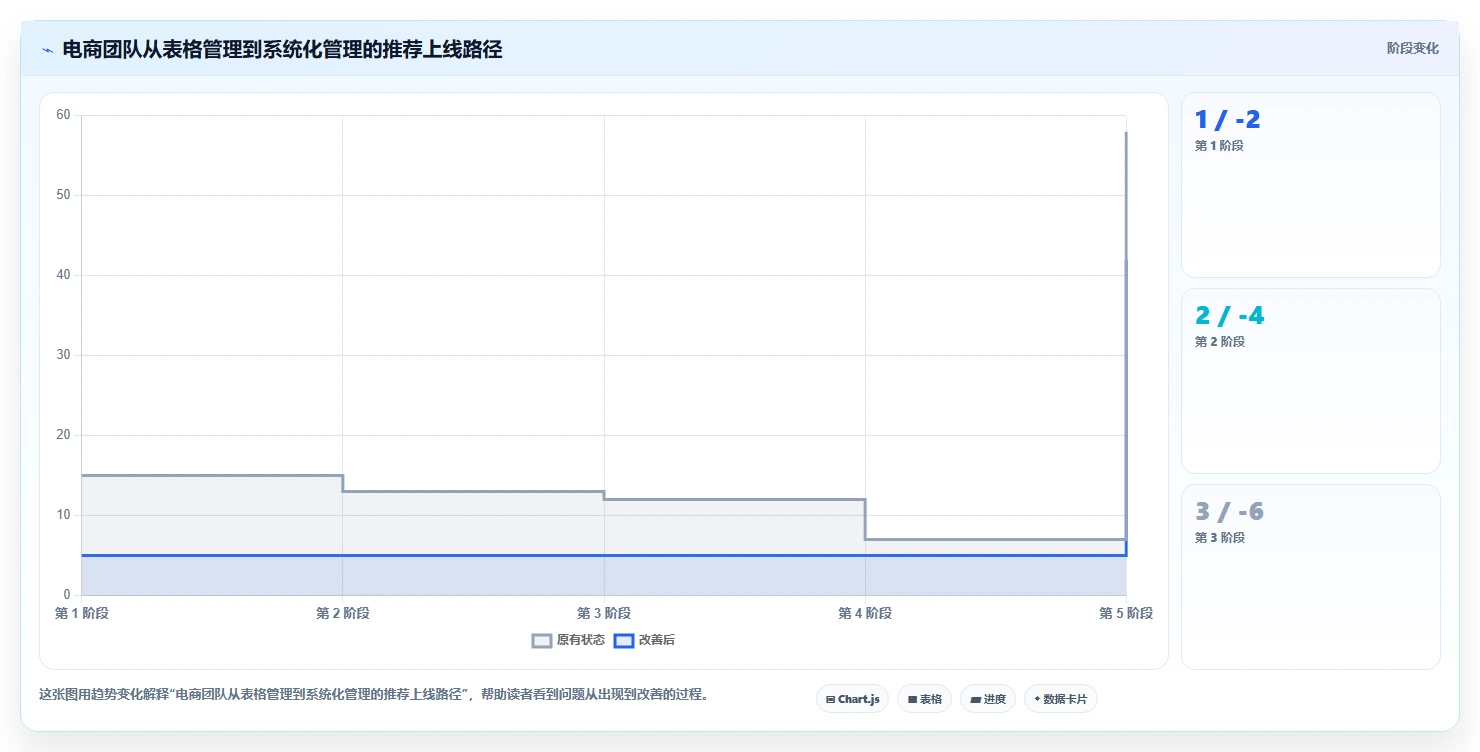Click the icon inside the Chart.js chip
Screen dimensions: 1480x752
(x=830, y=700)
